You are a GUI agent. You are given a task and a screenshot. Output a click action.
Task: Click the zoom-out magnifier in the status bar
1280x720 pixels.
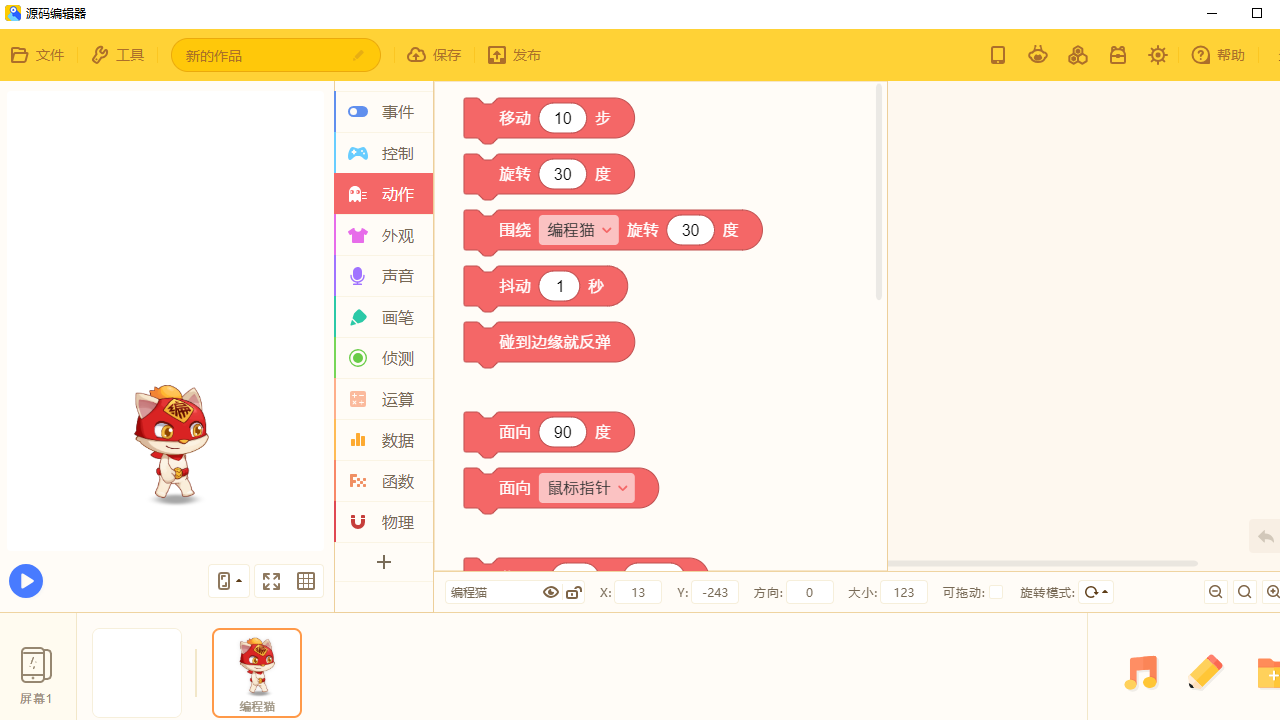pyautogui.click(x=1215, y=591)
